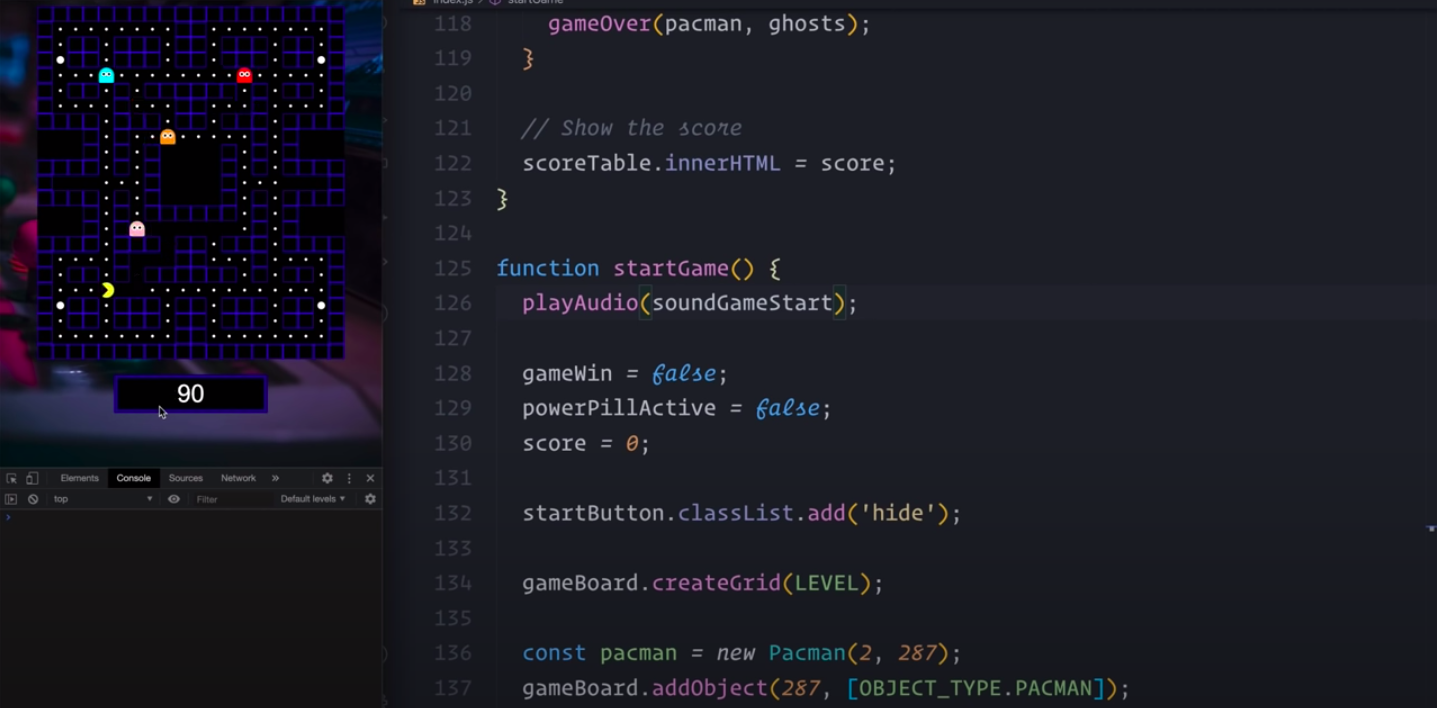Click the score box showing 90

pos(190,394)
